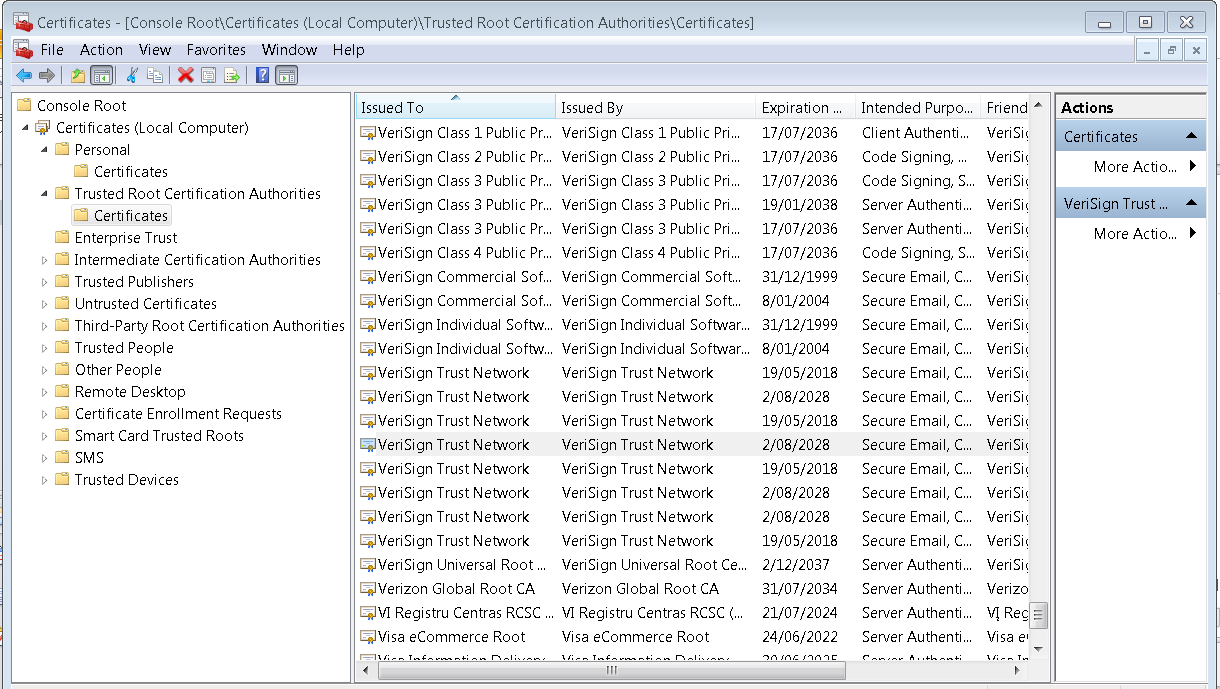
Task: Collapse the Certificates section in Actions pane
Action: tap(1191, 136)
